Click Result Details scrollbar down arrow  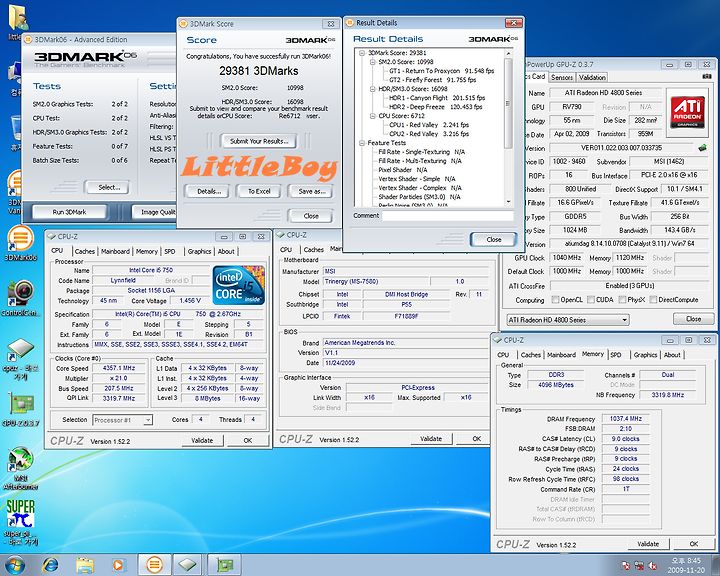[x=508, y=202]
